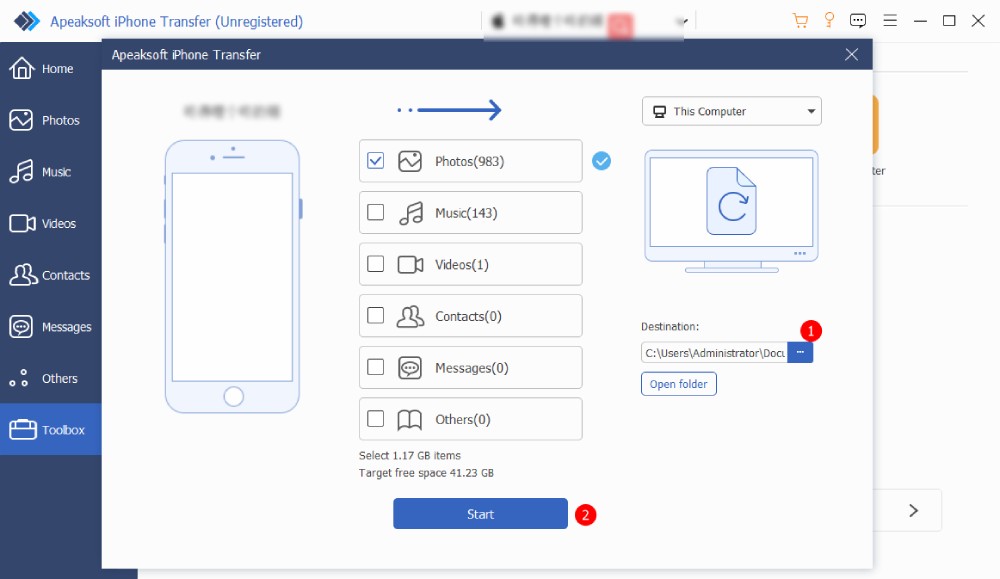Check the Music(143) checkbox
This screenshot has width=1000, height=579.
(376, 212)
